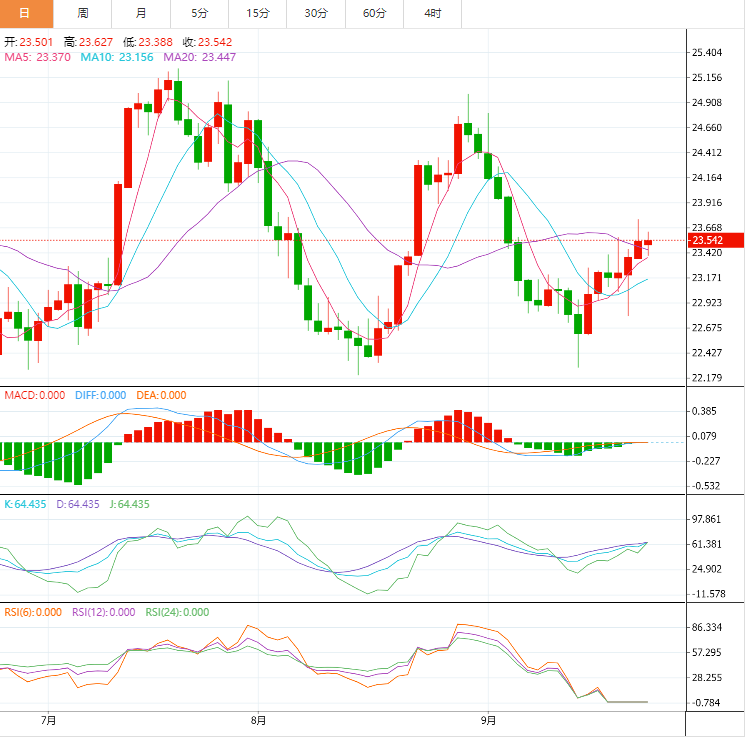747x742 pixels.
Task: Switch chart to 5分 interval
Action: [x=199, y=13]
